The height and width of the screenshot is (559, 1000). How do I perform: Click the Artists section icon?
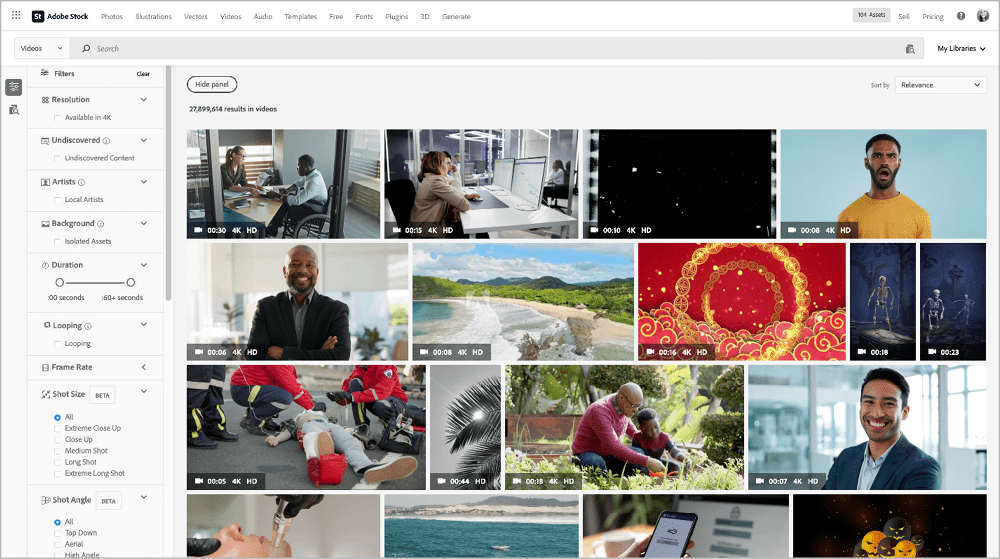pyautogui.click(x=45, y=182)
